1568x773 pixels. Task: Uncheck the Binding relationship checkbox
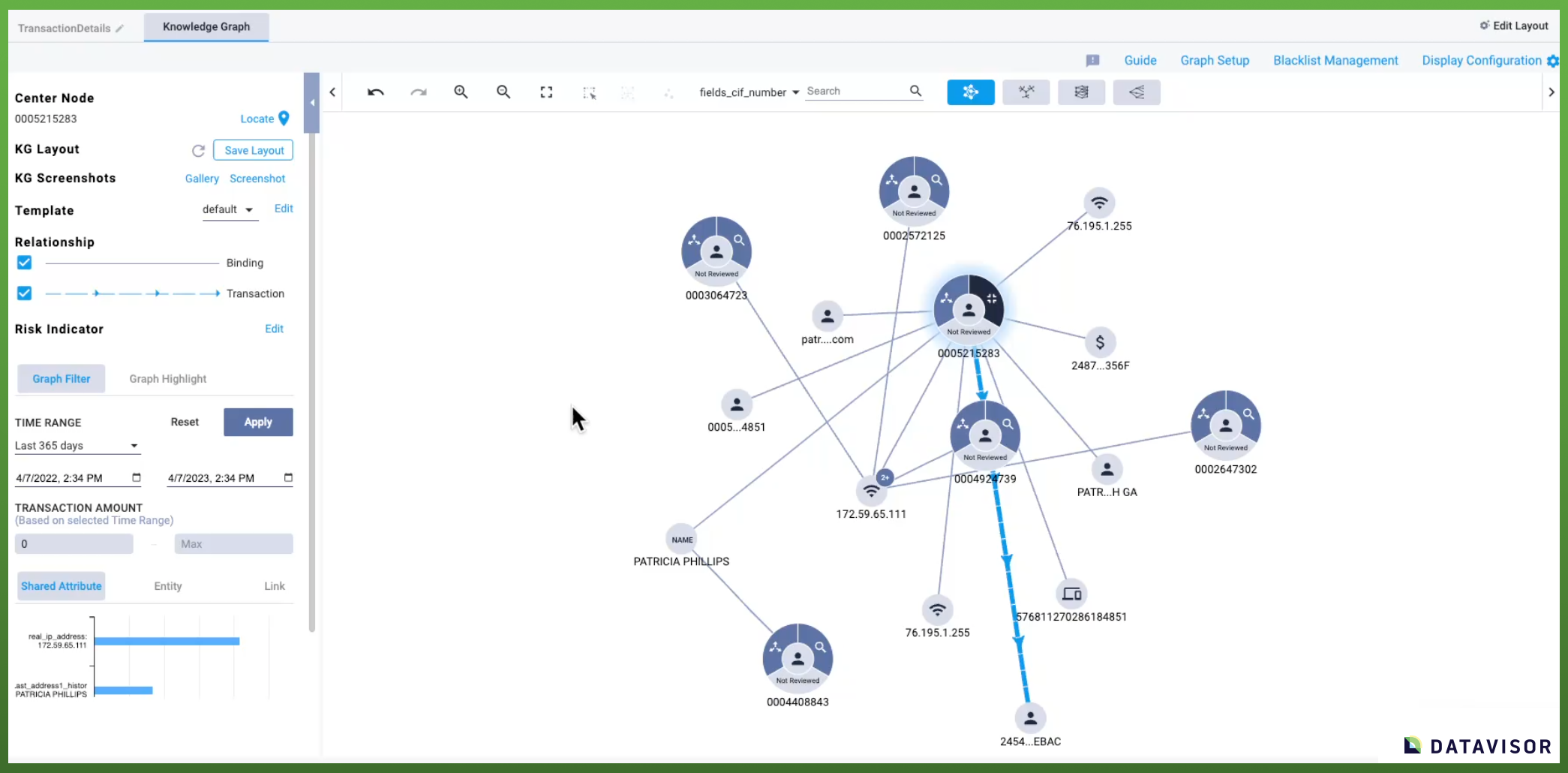pyautogui.click(x=24, y=262)
